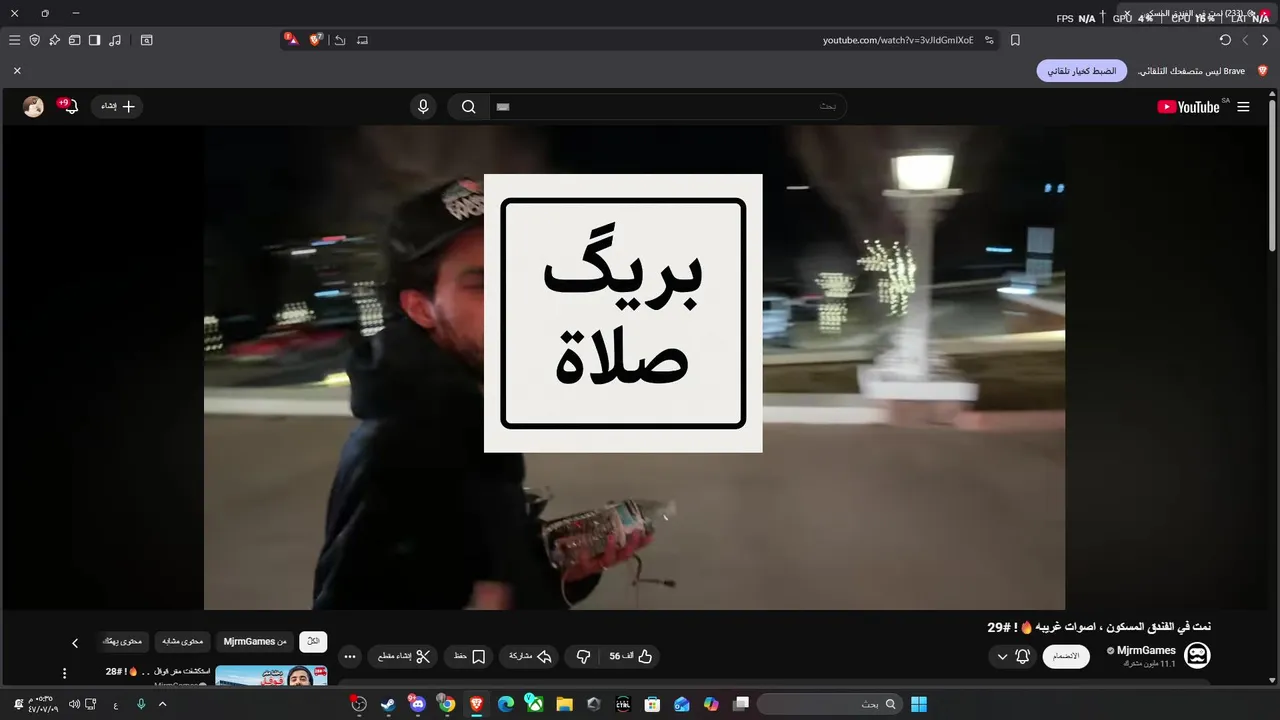Click the share page arrow icon
Screen dimensions: 1280x720
pos(340,40)
